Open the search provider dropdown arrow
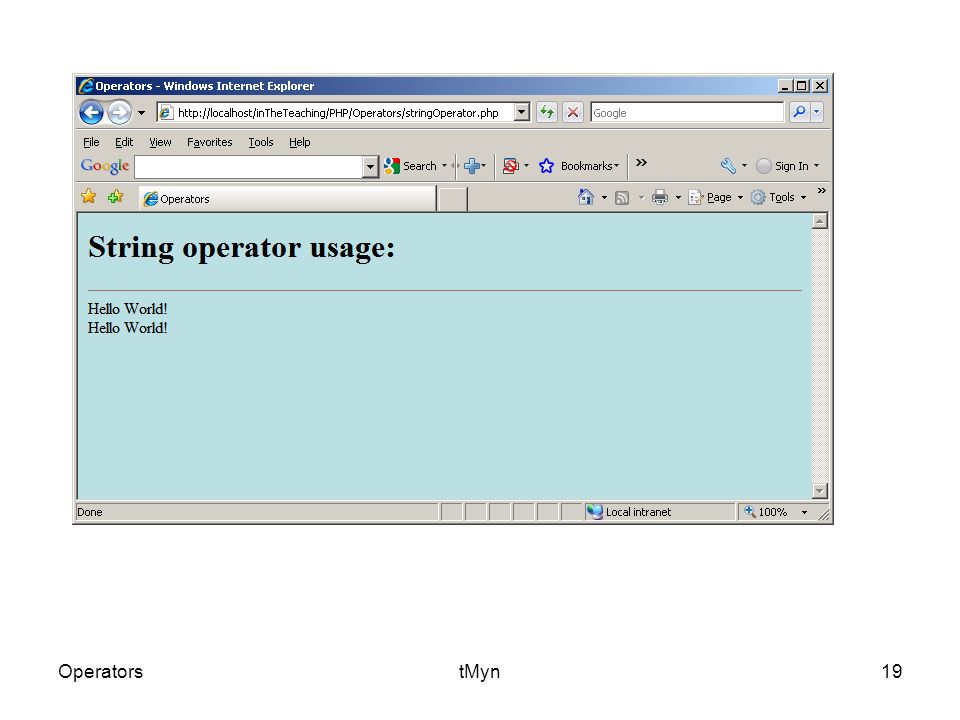Image resolution: width=960 pixels, height=720 pixels. pos(817,112)
